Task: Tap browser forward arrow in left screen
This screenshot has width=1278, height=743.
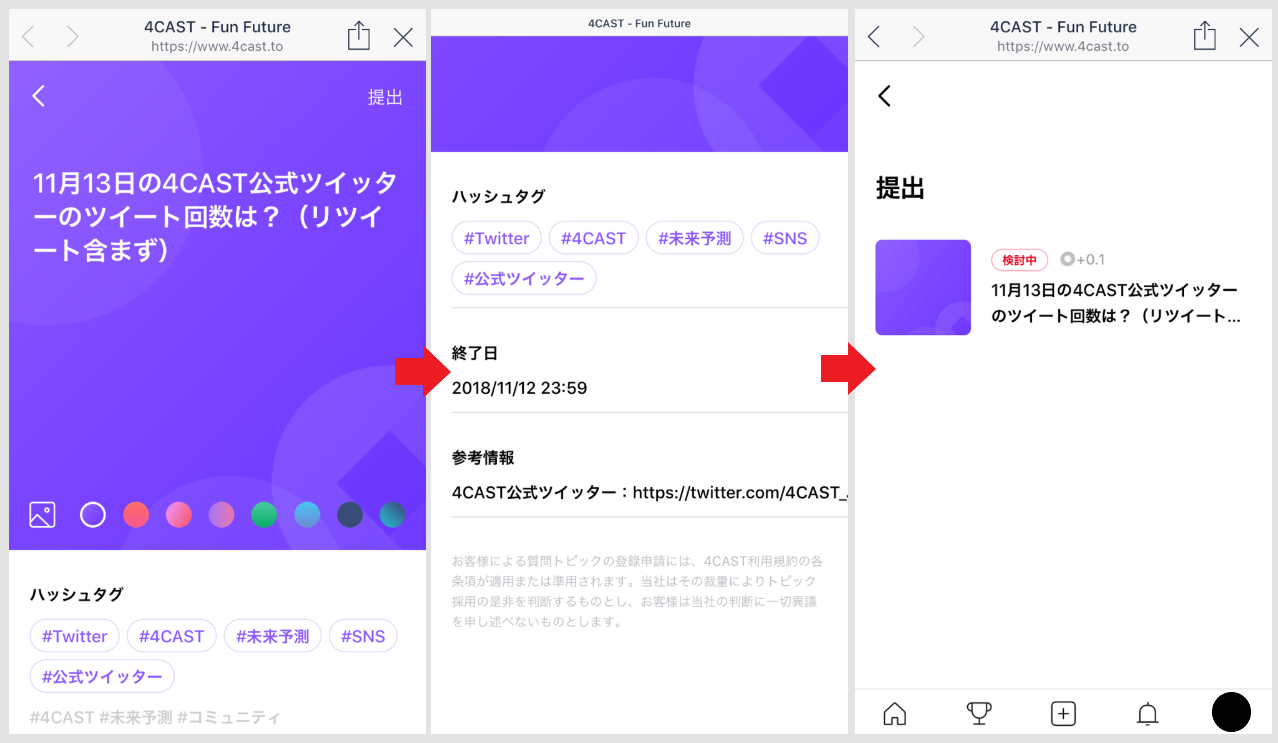Action: point(72,38)
